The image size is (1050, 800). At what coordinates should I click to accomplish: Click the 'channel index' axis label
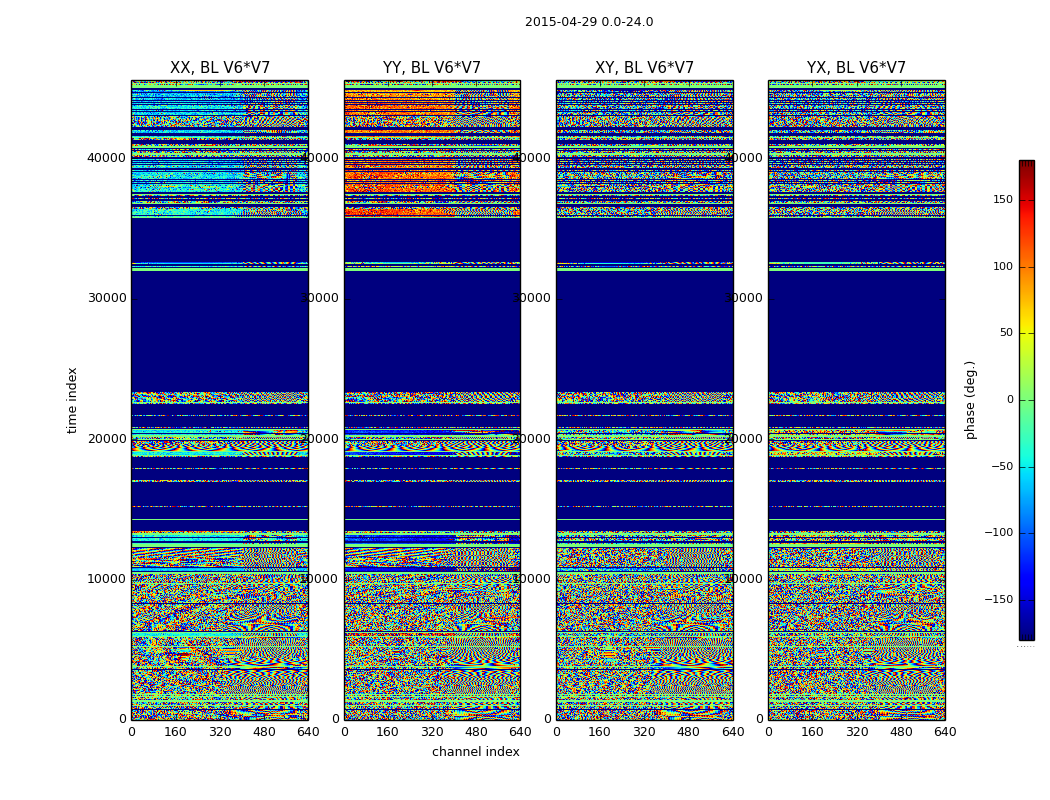pos(475,752)
